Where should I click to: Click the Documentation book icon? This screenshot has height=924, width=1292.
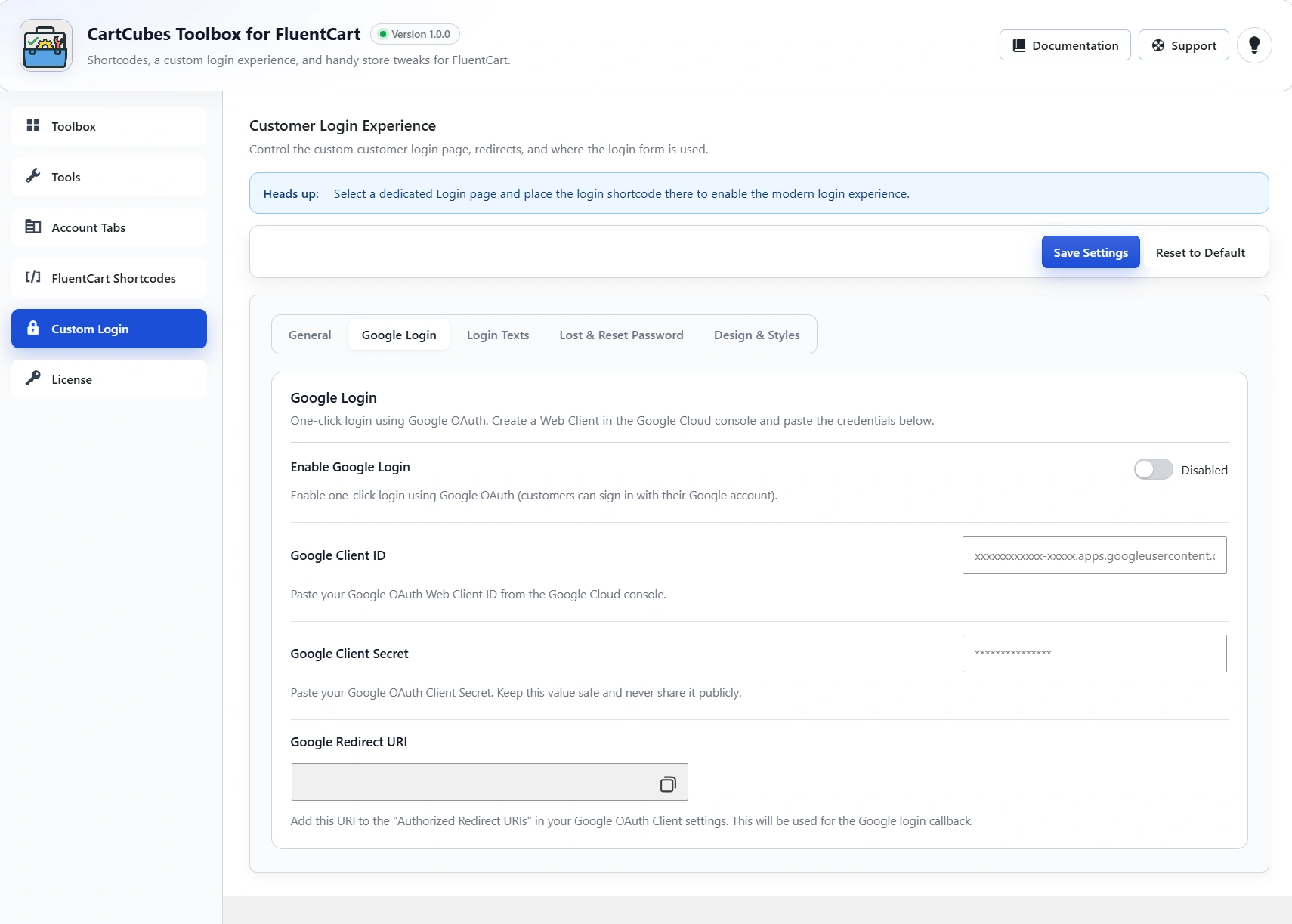(x=1019, y=45)
